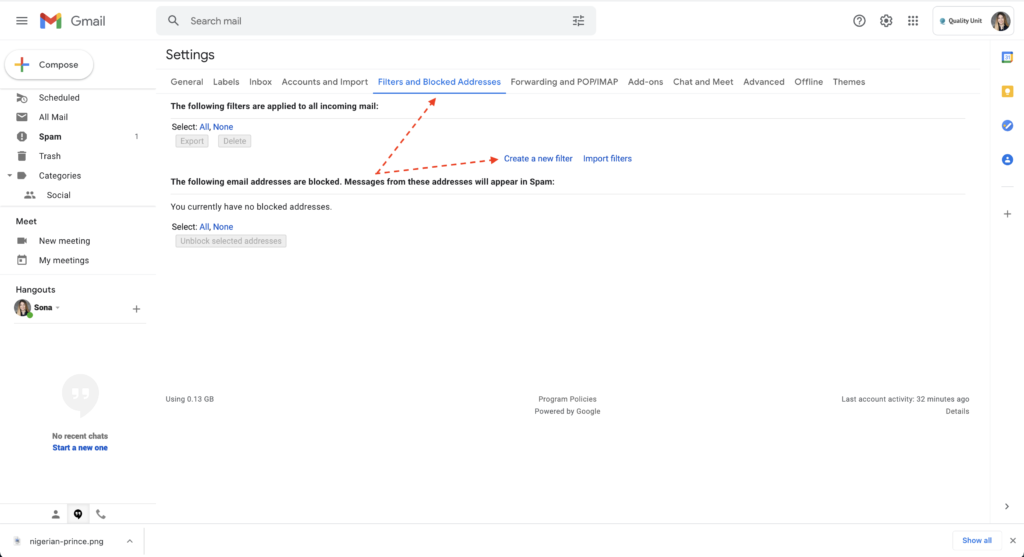Open the Google apps grid
Screen dimensions: 1024x557
coord(913,21)
